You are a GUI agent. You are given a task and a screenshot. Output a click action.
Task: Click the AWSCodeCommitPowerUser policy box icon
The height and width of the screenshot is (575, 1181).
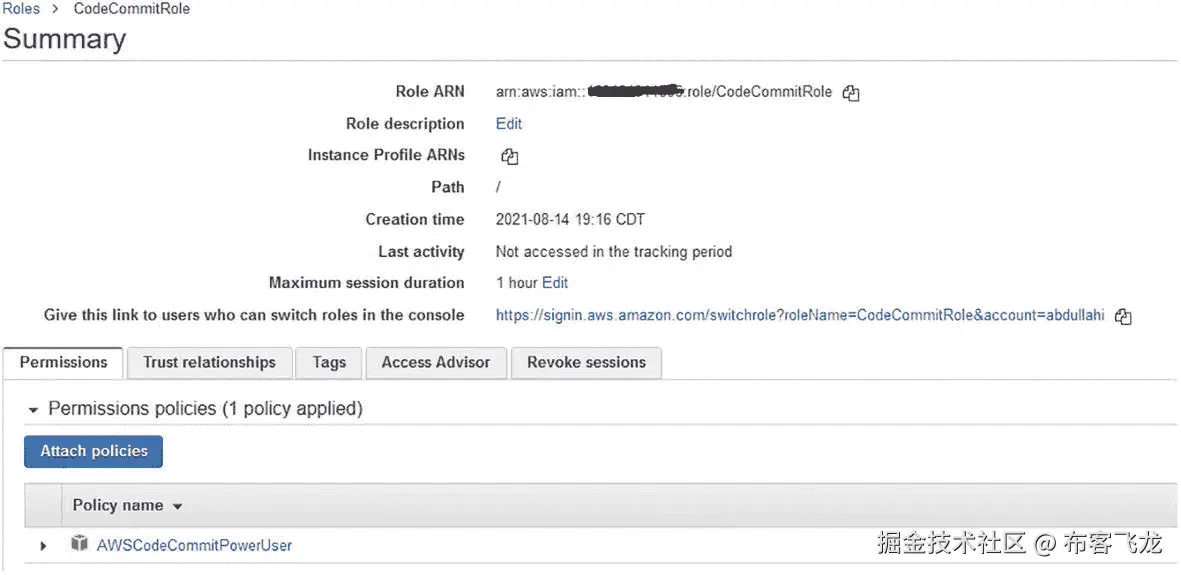point(80,544)
